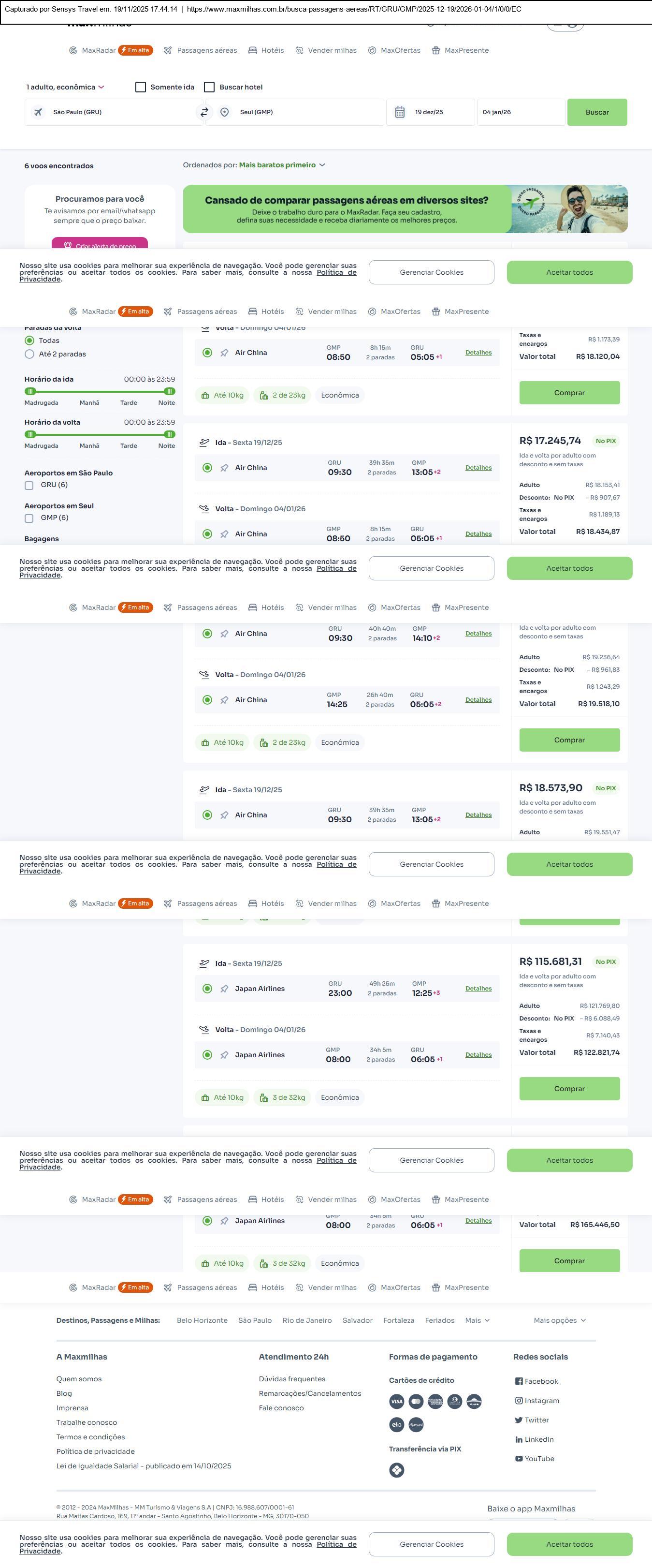This screenshot has width=652, height=1568.
Task: Click the location pin icon in Seul field
Action: [x=224, y=112]
